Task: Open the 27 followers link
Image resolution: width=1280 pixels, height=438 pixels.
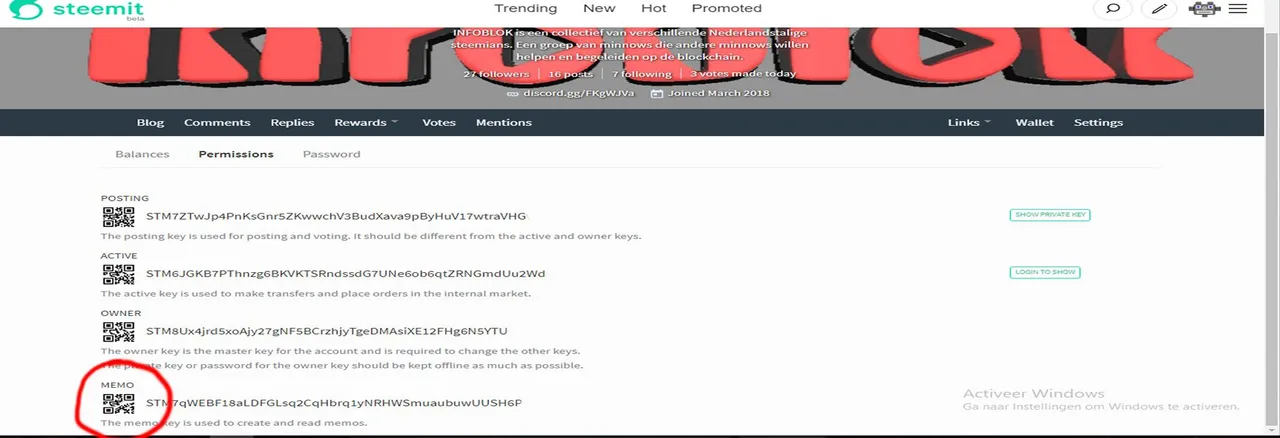Action: pos(496,74)
